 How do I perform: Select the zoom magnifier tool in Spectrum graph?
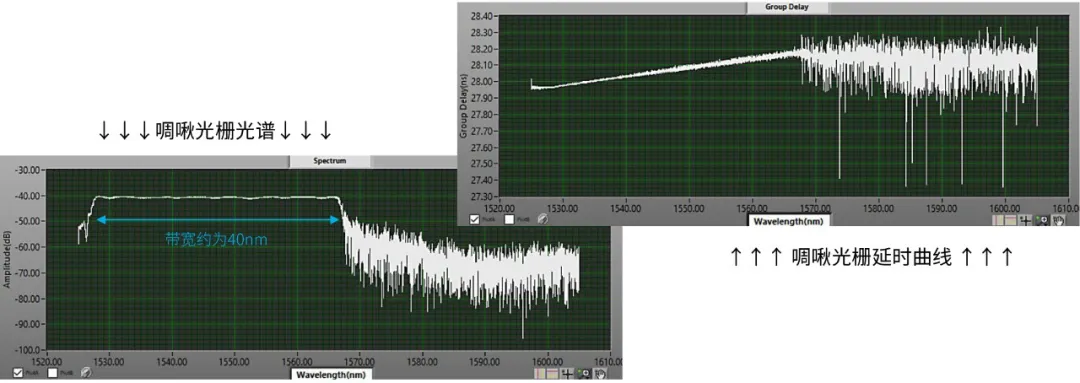(583, 373)
